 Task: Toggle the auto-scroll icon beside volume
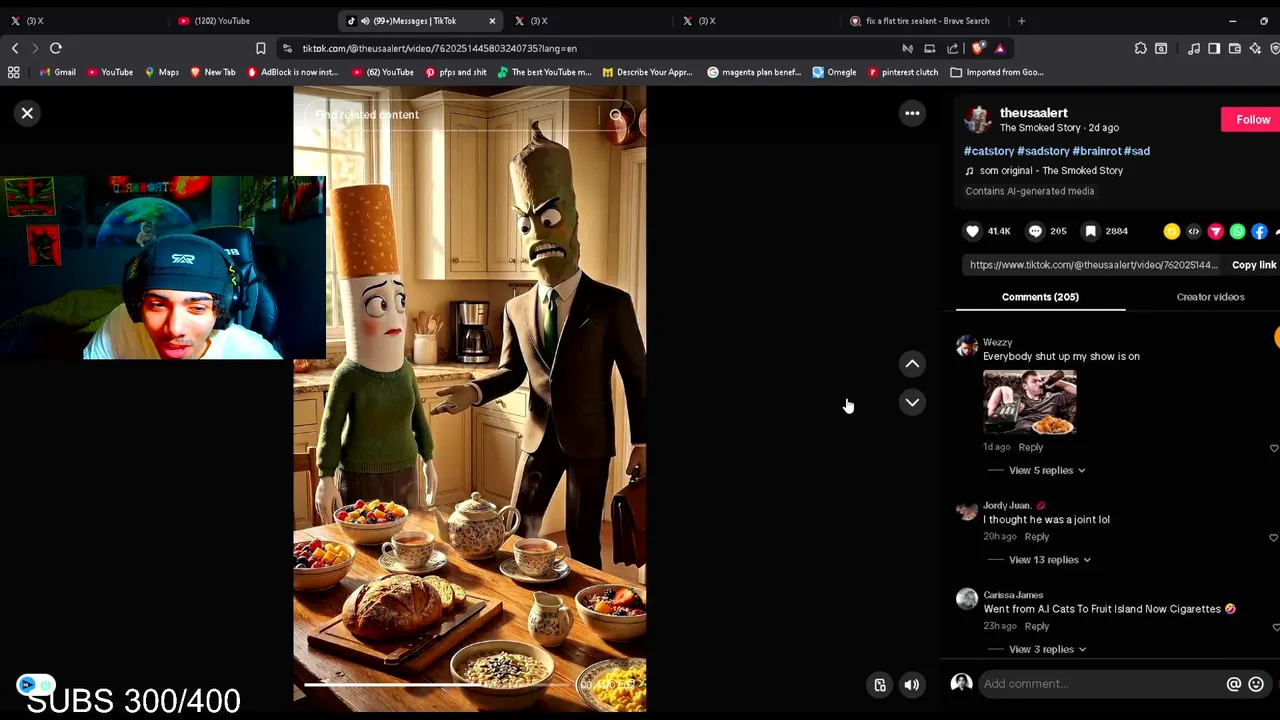(x=880, y=685)
